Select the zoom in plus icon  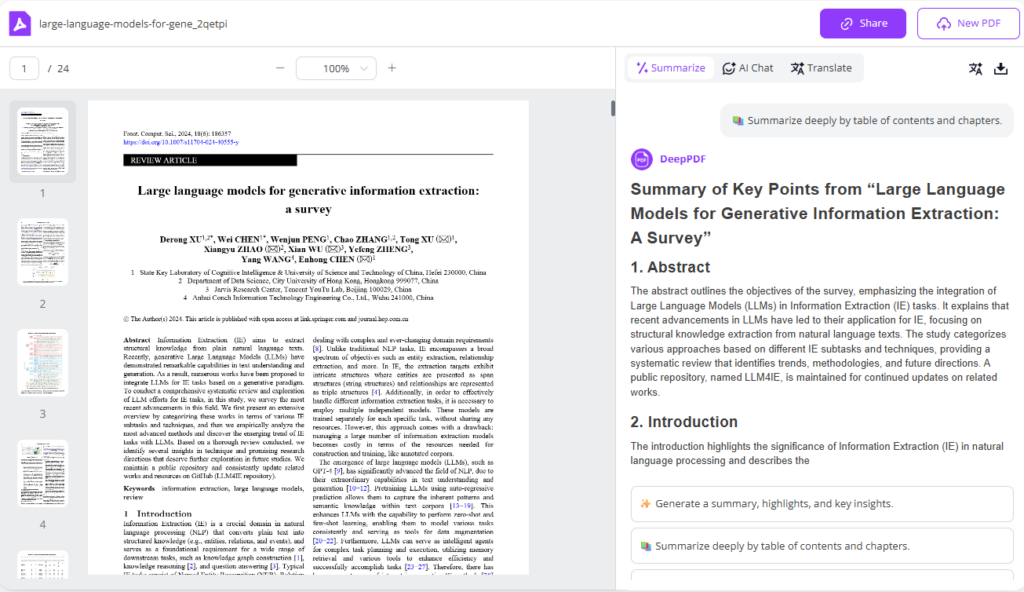pyautogui.click(x=391, y=68)
